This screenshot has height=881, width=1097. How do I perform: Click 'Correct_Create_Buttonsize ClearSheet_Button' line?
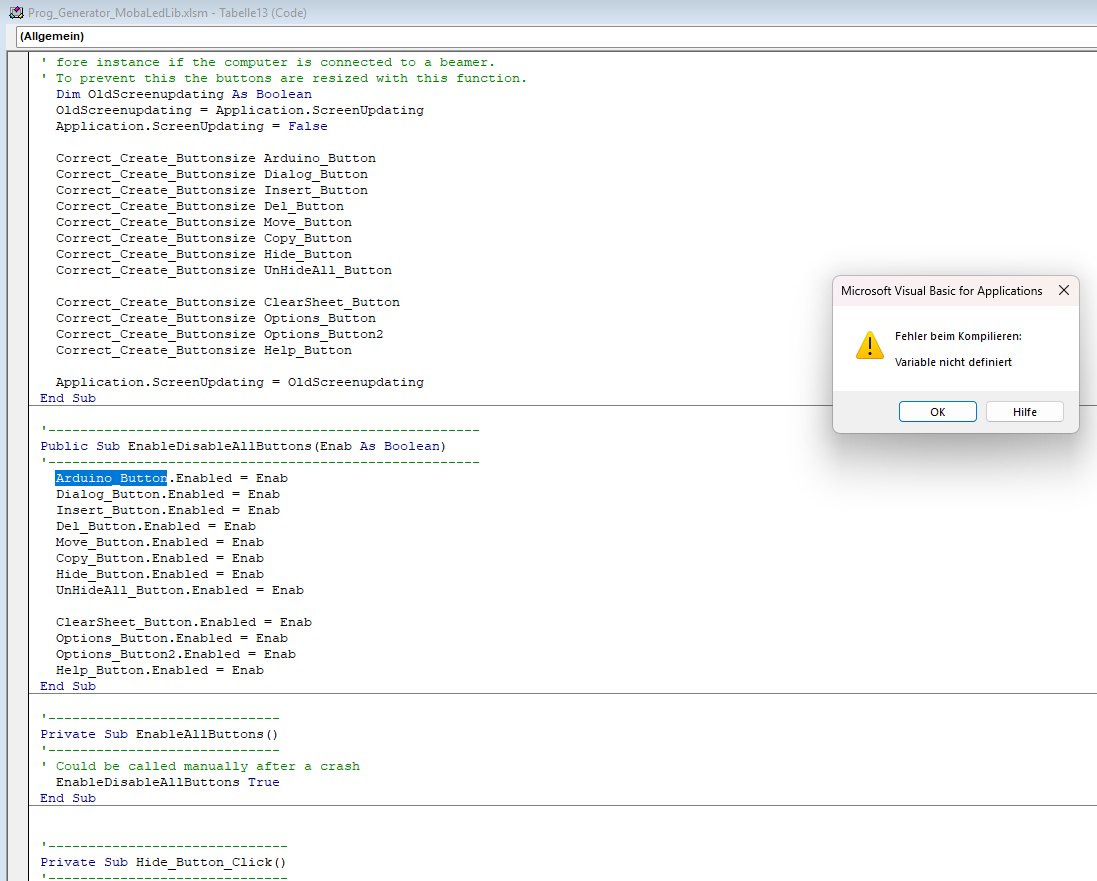pyautogui.click(x=227, y=302)
